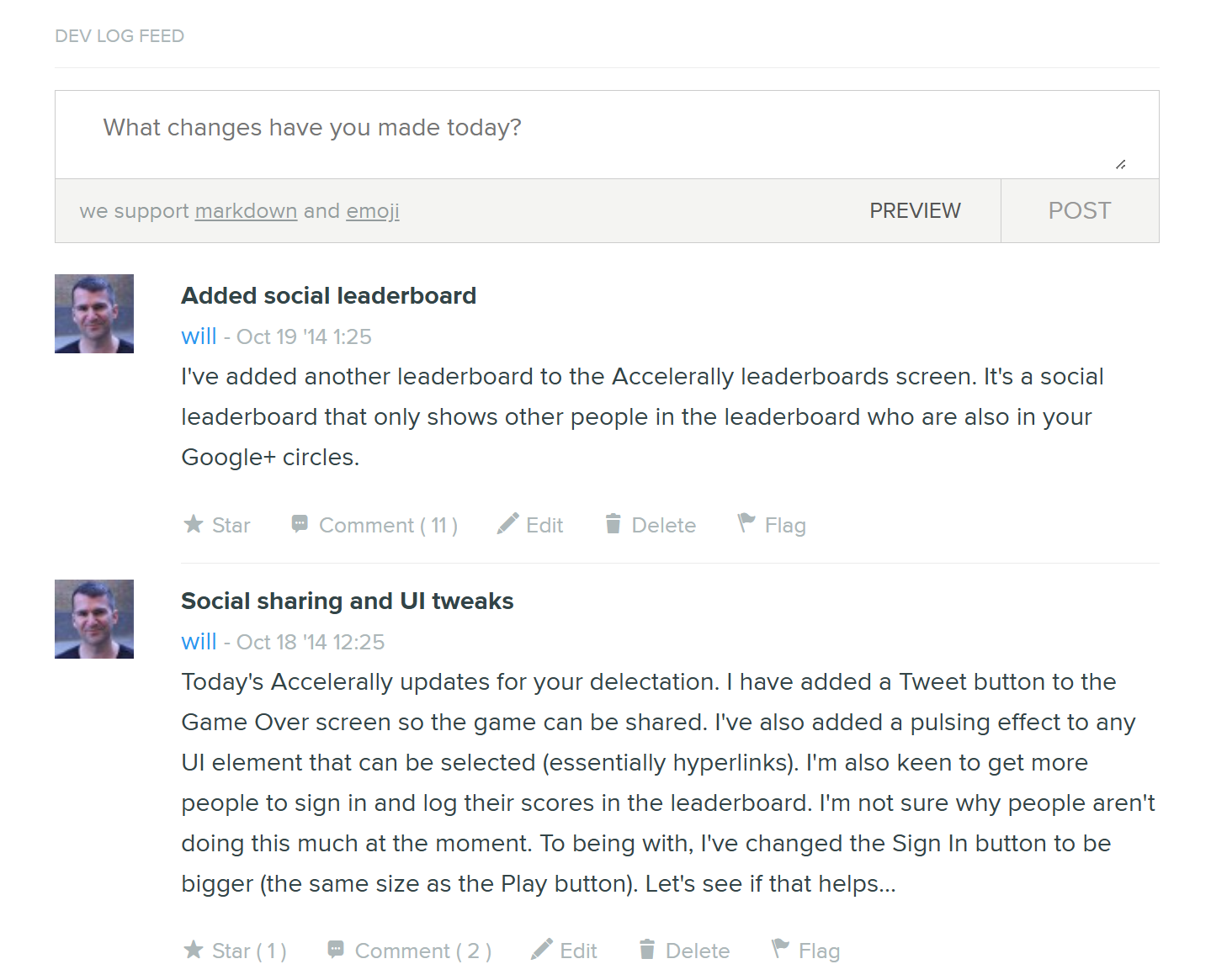Star the Added social leaderboard post
1211x980 pixels.
point(217,525)
